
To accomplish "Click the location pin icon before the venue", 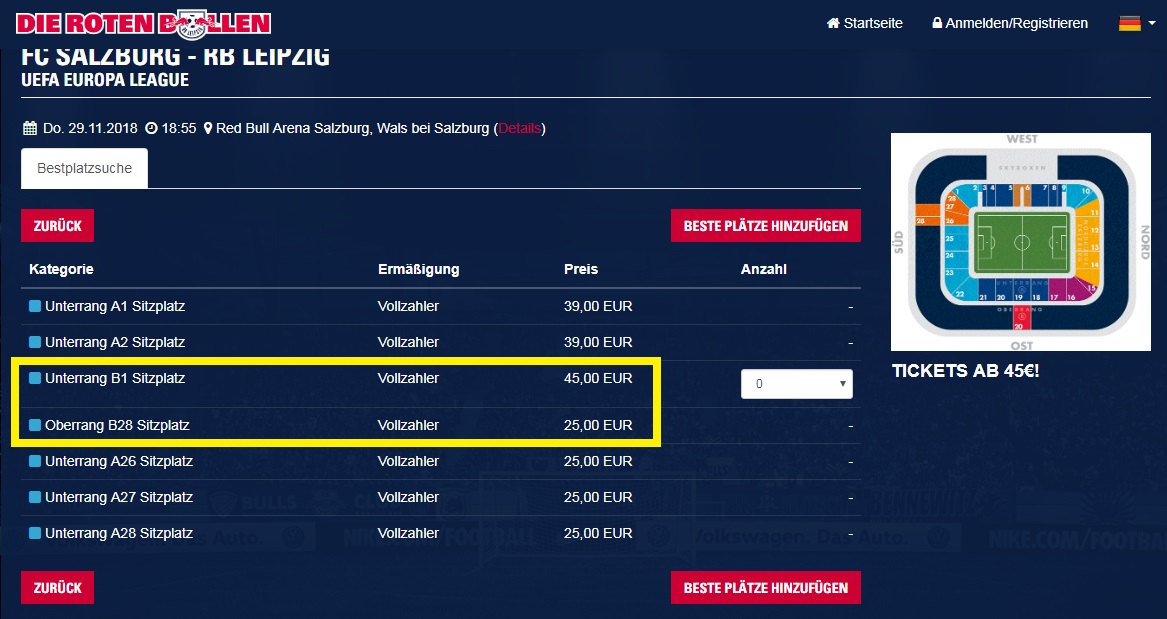I will (x=208, y=128).
